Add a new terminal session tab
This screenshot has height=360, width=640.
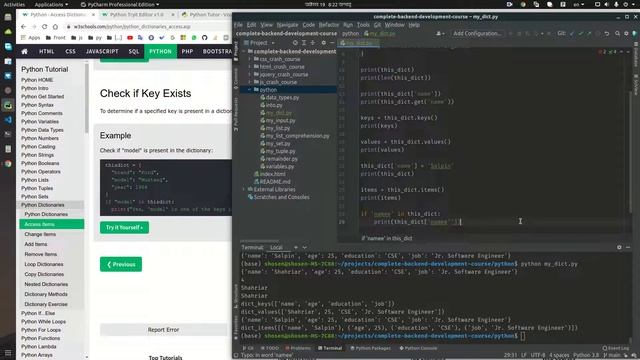click(296, 247)
